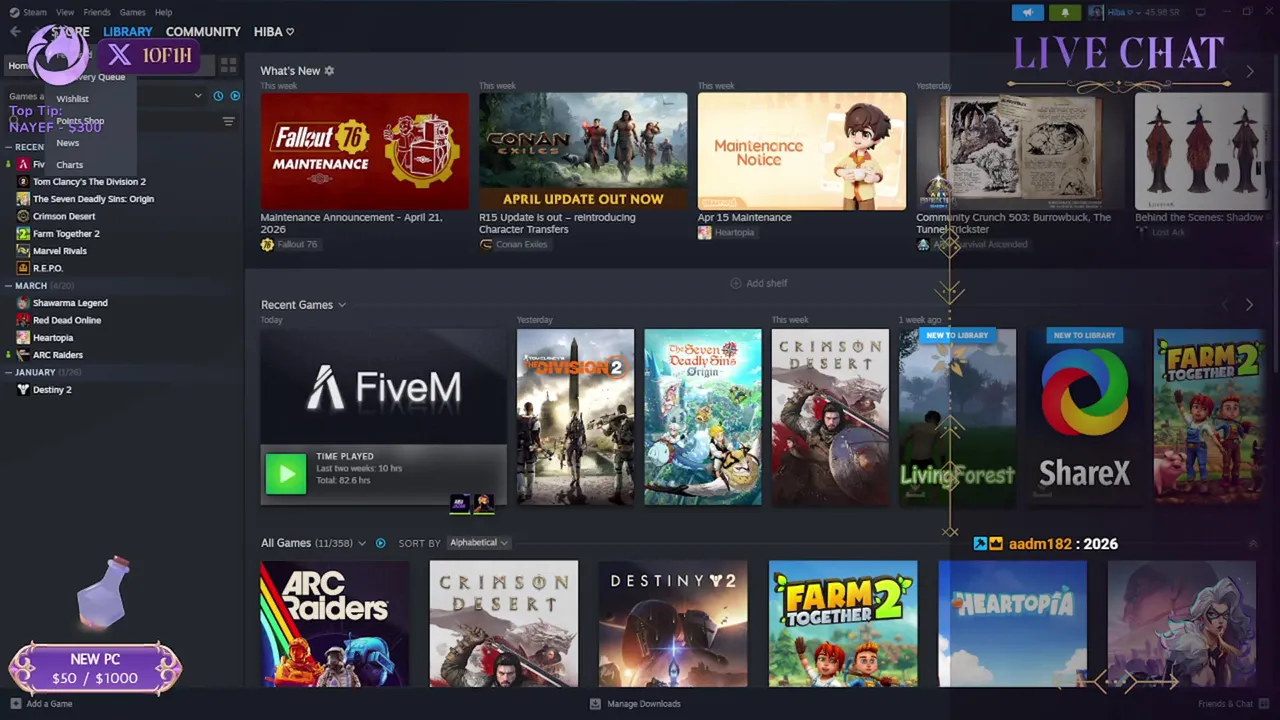Open Conan Exiles April Update thumbnail

coord(583,151)
